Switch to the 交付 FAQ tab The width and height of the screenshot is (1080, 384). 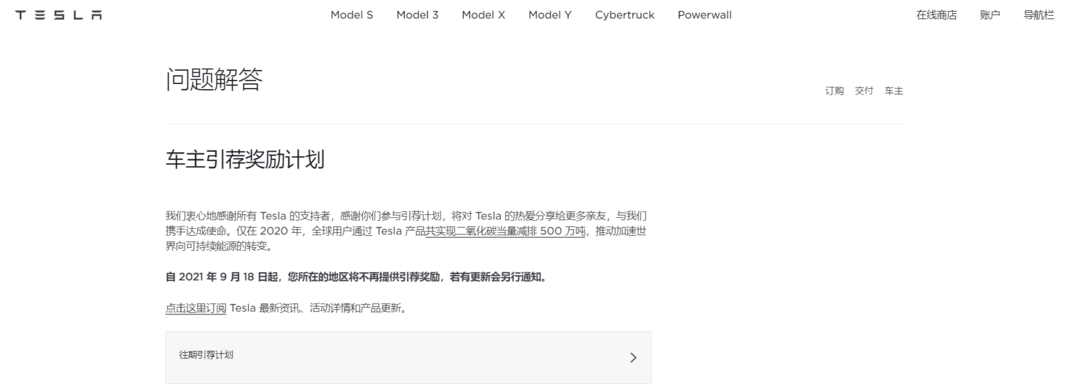click(864, 91)
